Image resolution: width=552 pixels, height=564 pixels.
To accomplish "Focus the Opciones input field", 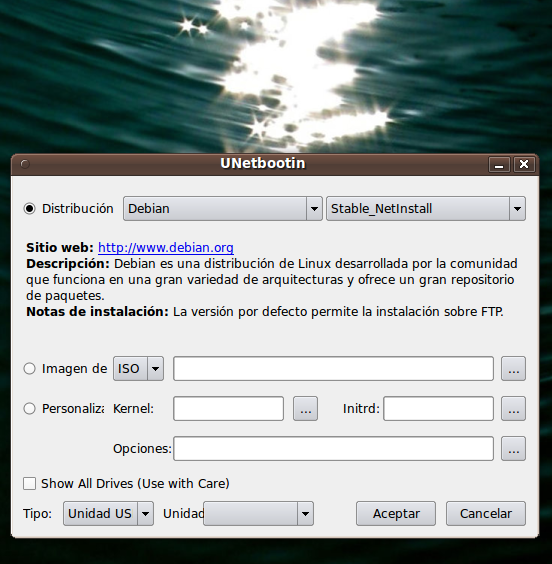I will click(x=333, y=449).
